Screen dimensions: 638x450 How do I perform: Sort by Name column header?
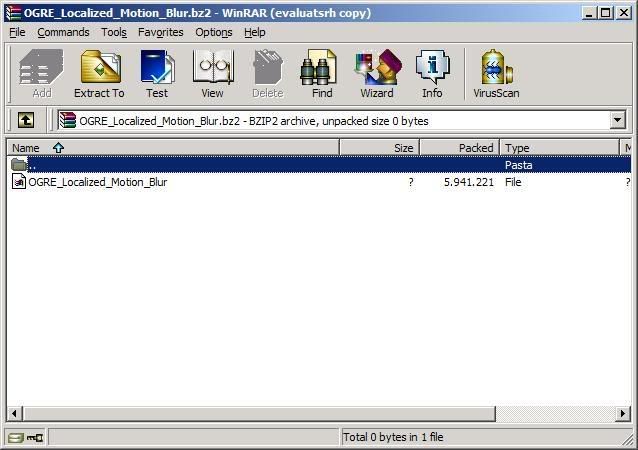[x=173, y=147]
